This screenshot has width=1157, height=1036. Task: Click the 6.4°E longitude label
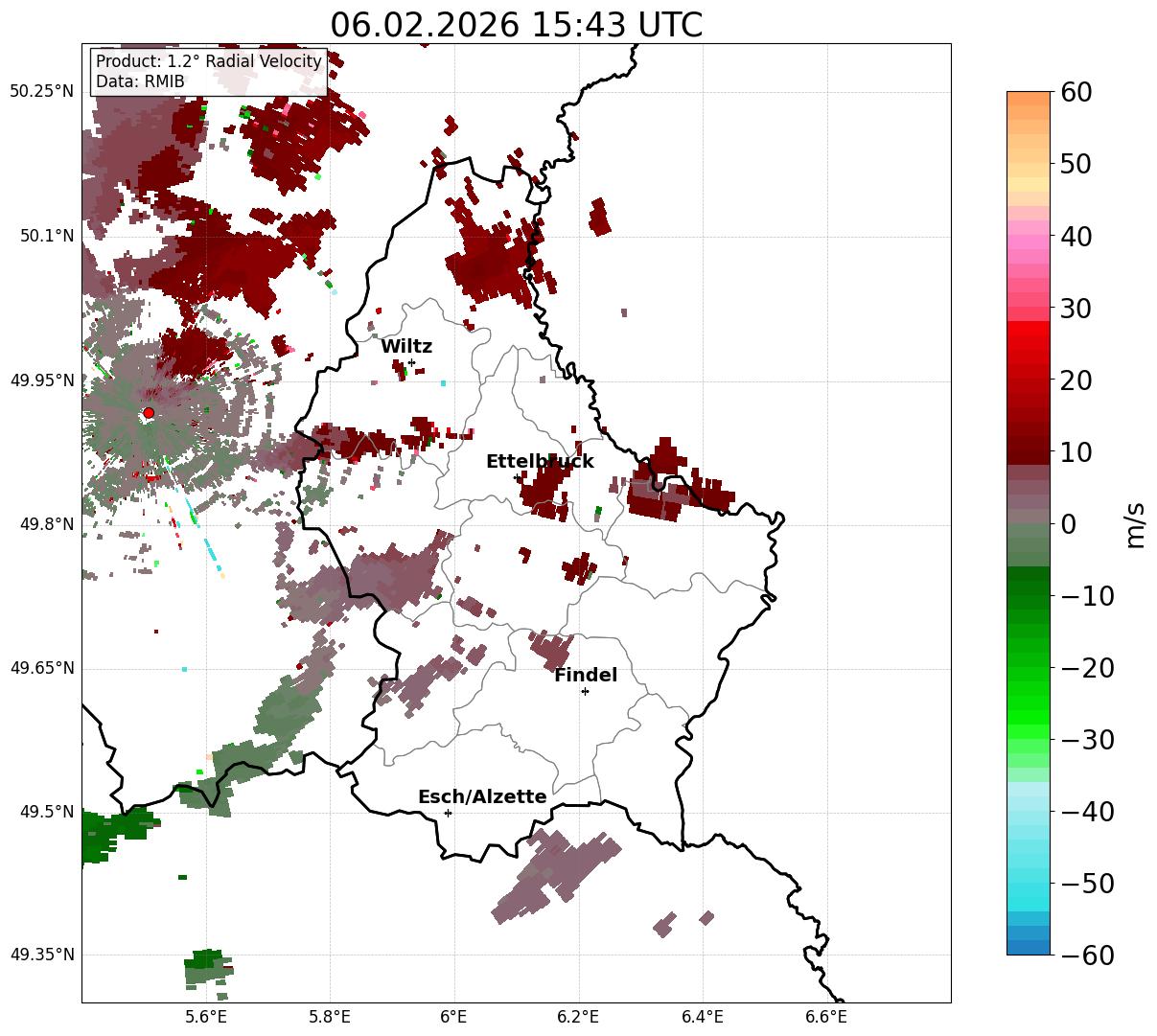[703, 1017]
